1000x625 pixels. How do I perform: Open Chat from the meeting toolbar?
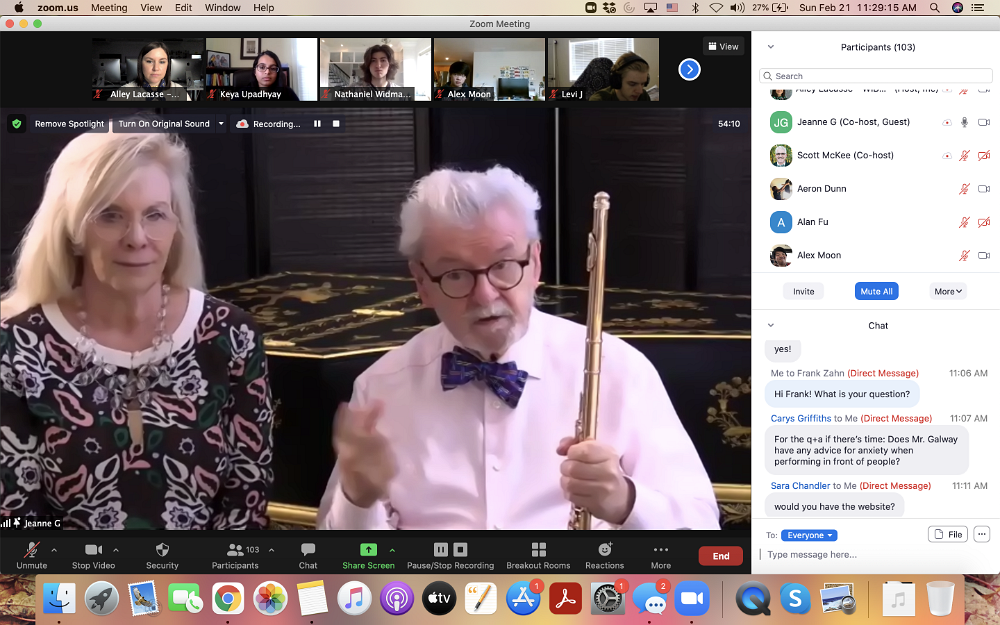point(308,549)
